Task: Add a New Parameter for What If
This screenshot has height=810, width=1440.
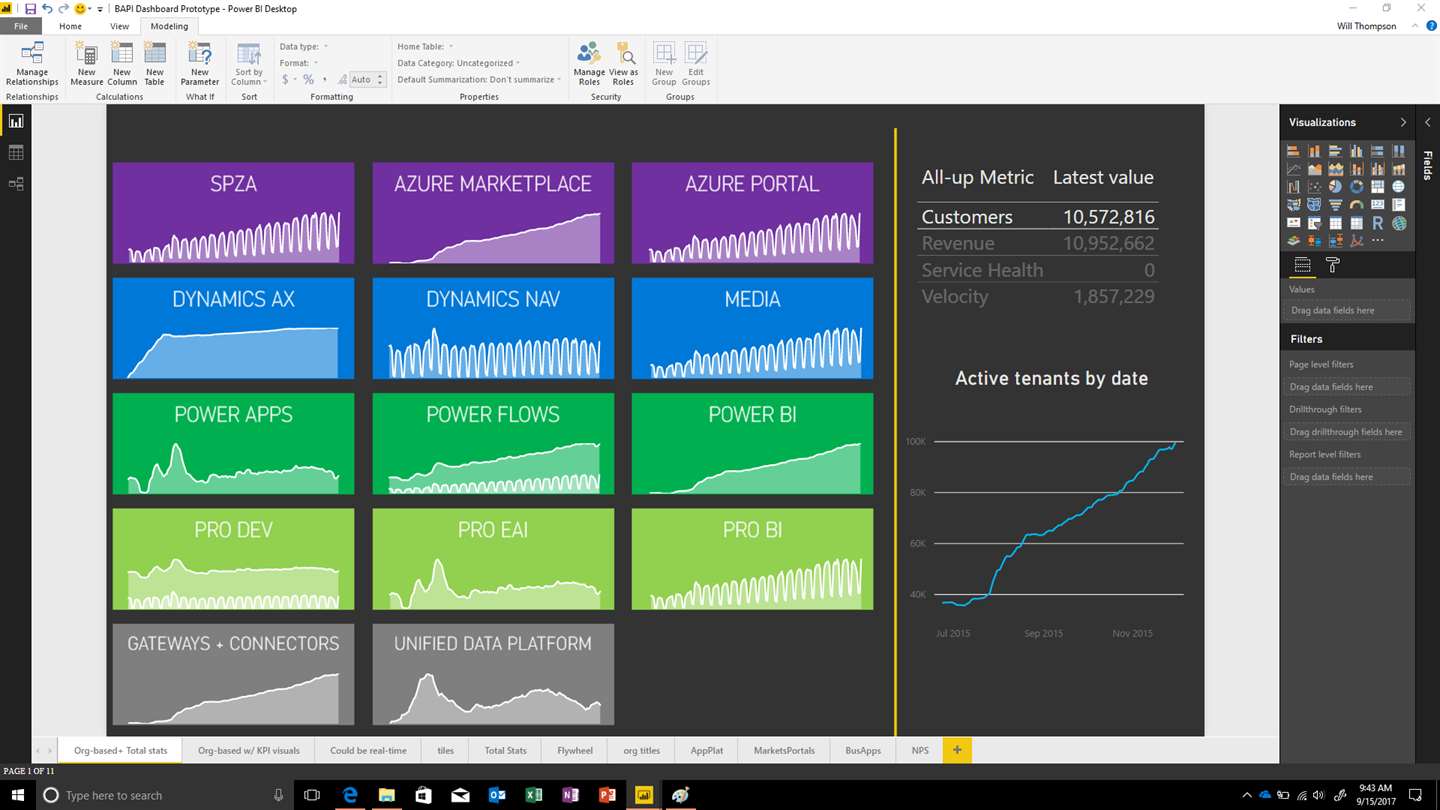Action: (200, 64)
